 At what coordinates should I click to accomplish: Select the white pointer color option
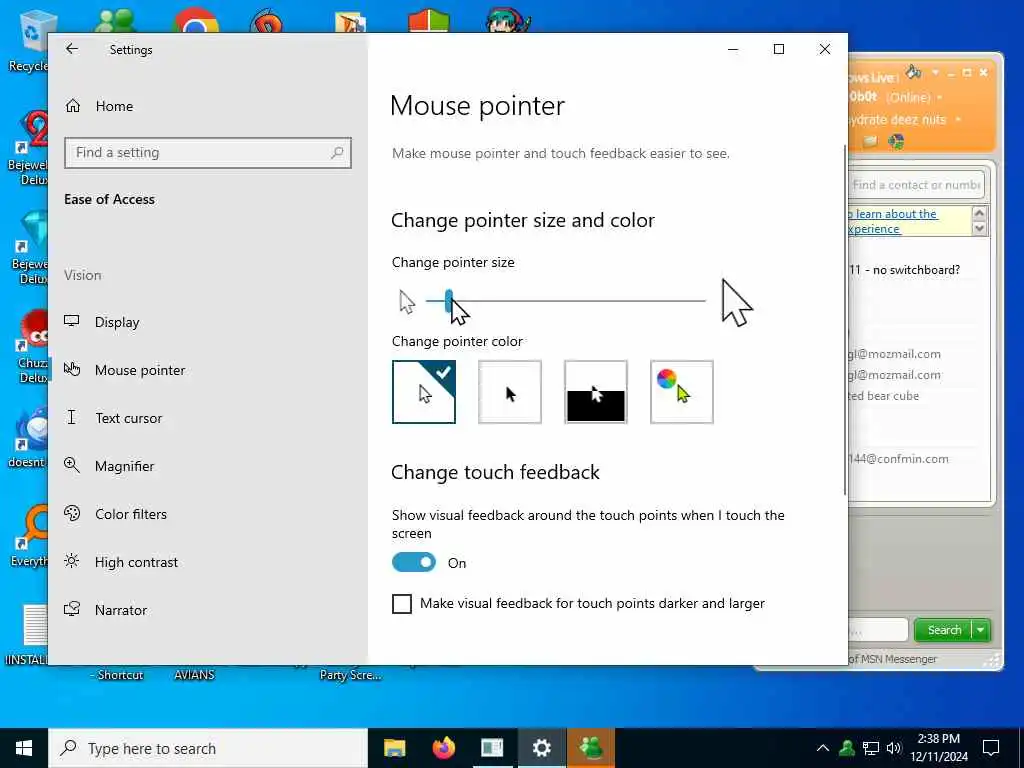424,392
